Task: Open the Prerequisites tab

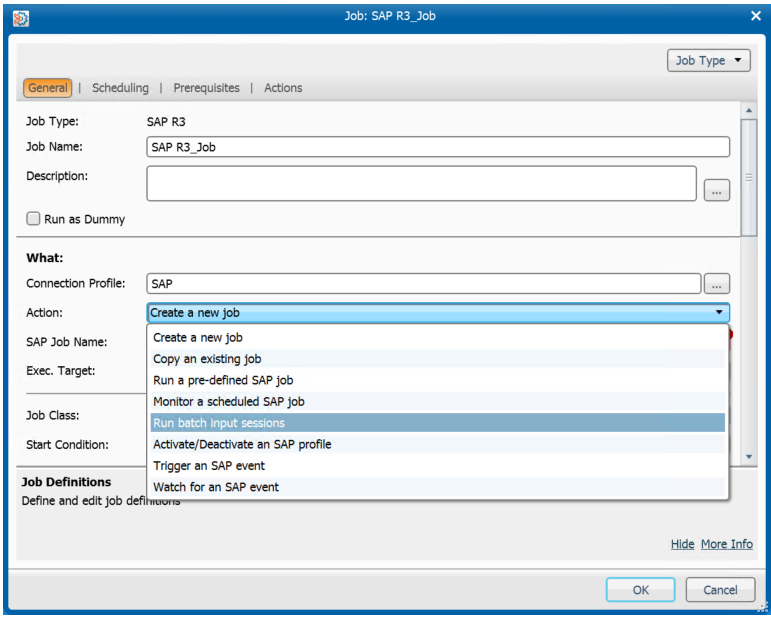Action: [207, 88]
